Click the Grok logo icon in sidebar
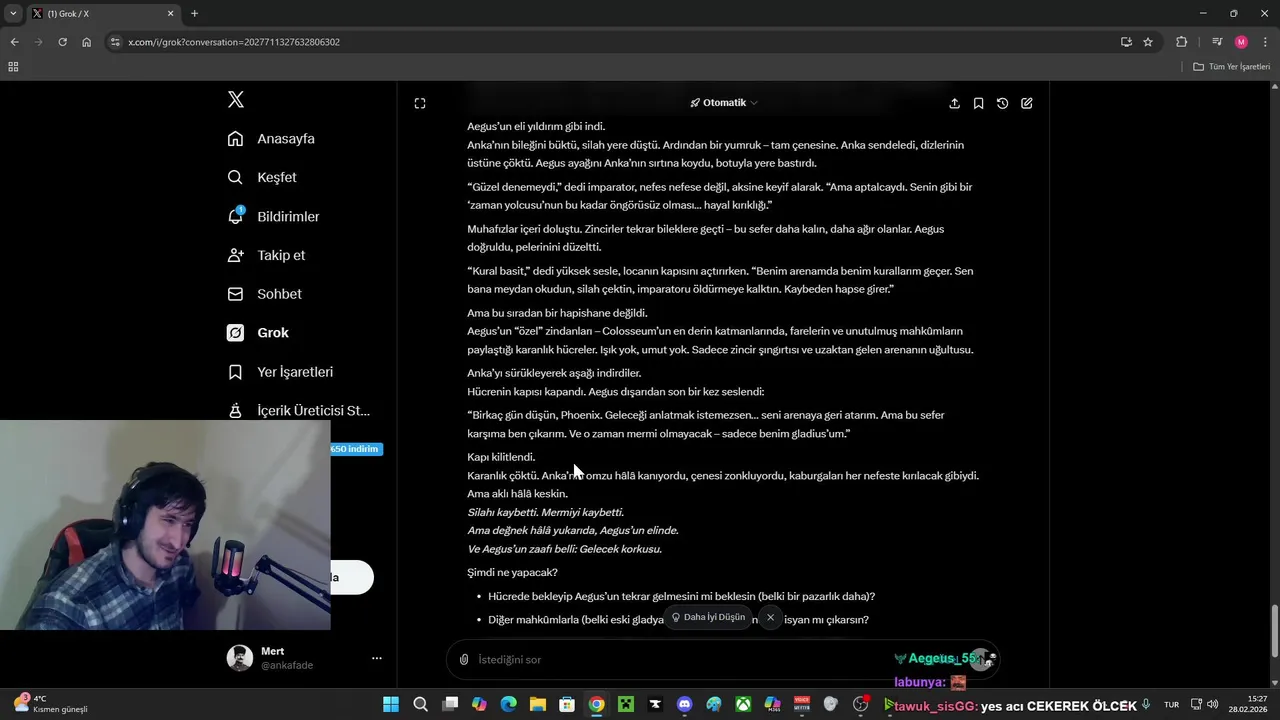 pos(235,333)
